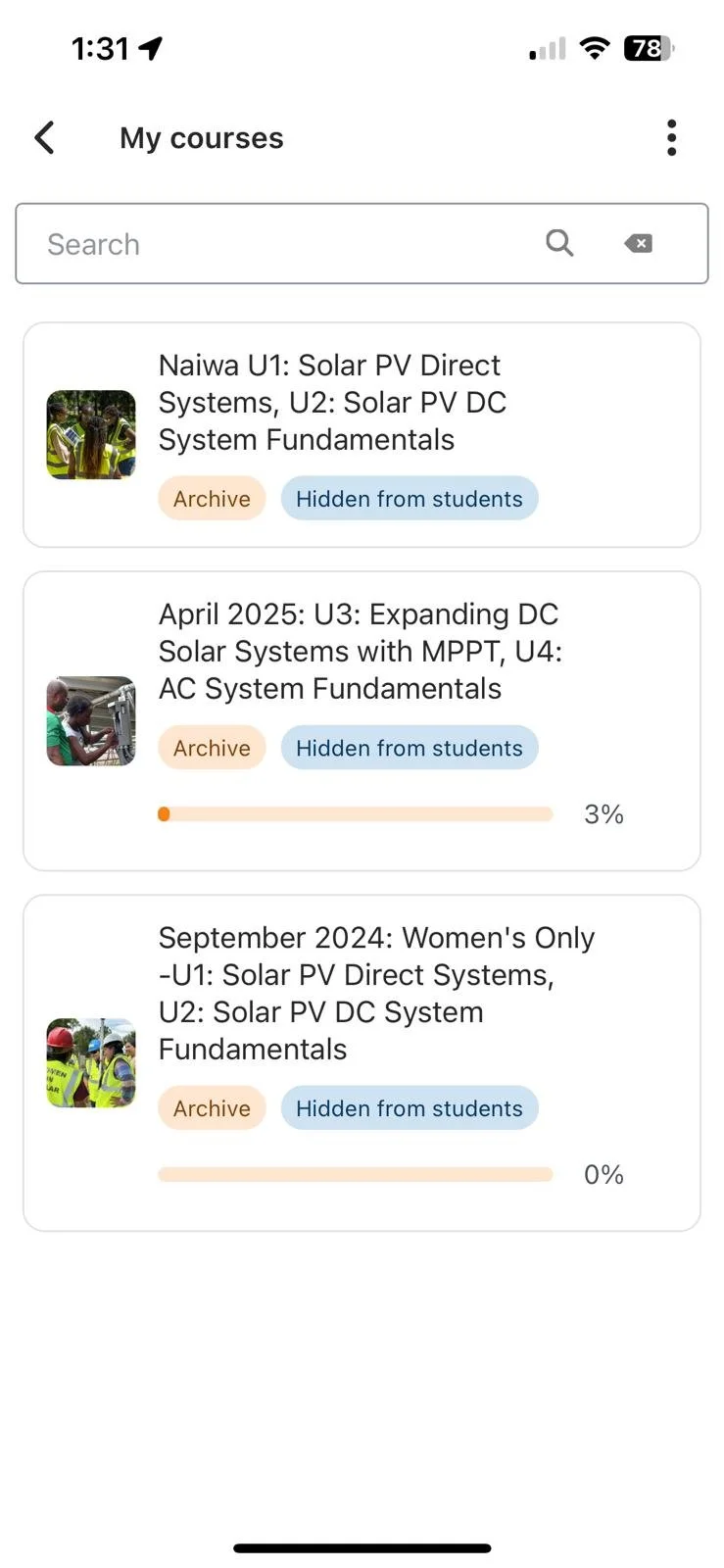Viewport: 724px width, 1568px height.
Task: Tap Archive badge on April 2025 course
Action: 212,748
